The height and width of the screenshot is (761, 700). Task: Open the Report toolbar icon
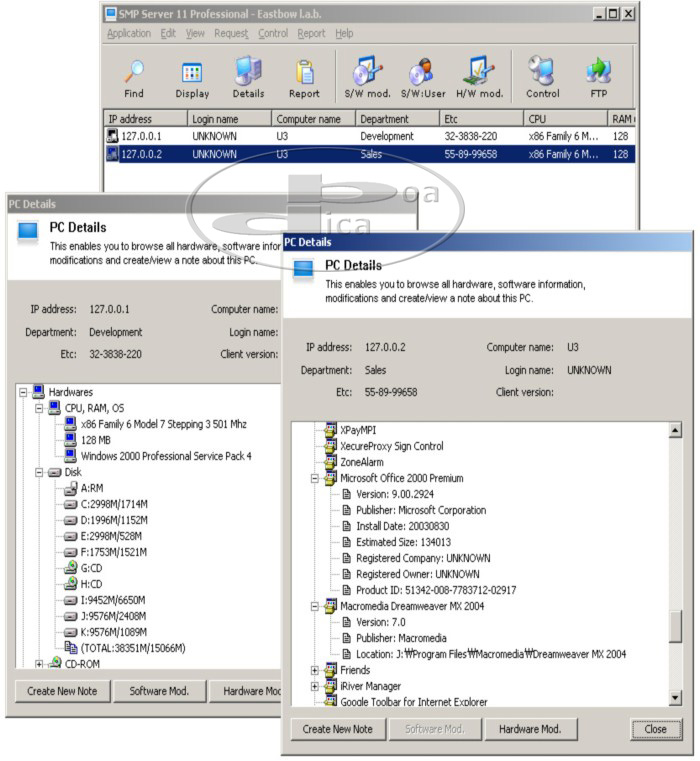(x=304, y=73)
